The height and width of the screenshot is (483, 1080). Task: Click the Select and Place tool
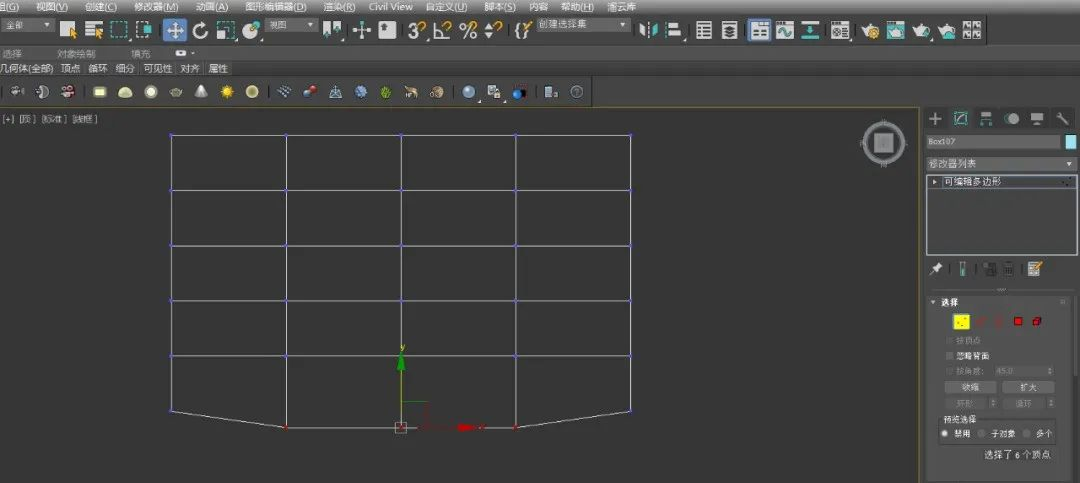(x=251, y=30)
